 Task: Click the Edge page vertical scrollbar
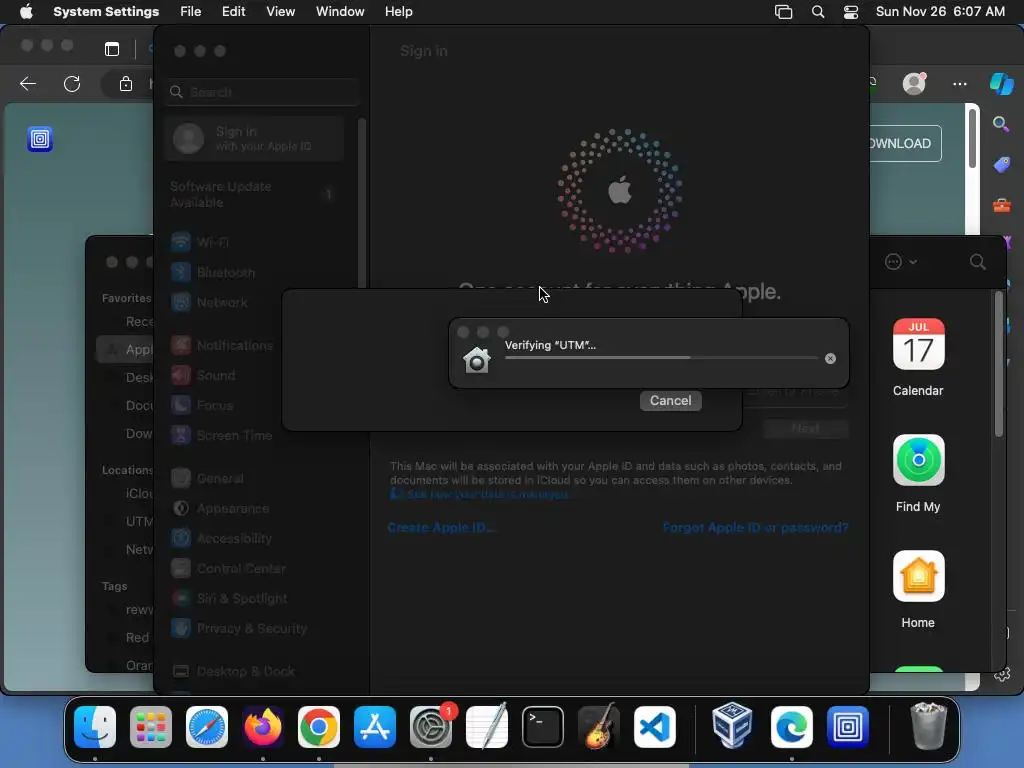(x=972, y=138)
